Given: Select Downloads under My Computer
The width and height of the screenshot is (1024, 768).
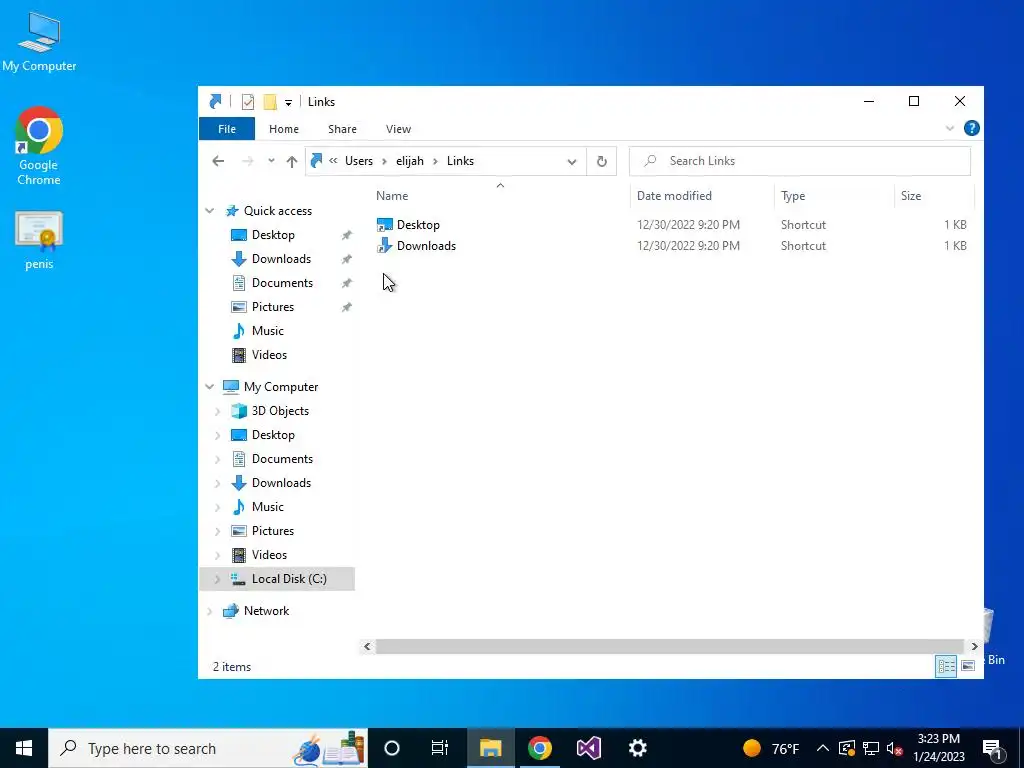Looking at the screenshot, I should 281,483.
